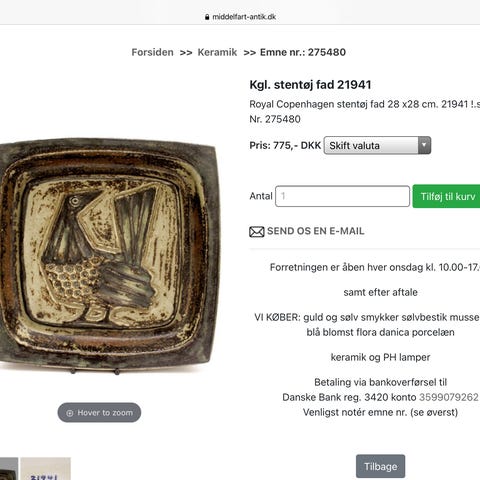Click Emne nr.: 275480 breadcrumb
Screen dimensions: 480x480
click(303, 52)
